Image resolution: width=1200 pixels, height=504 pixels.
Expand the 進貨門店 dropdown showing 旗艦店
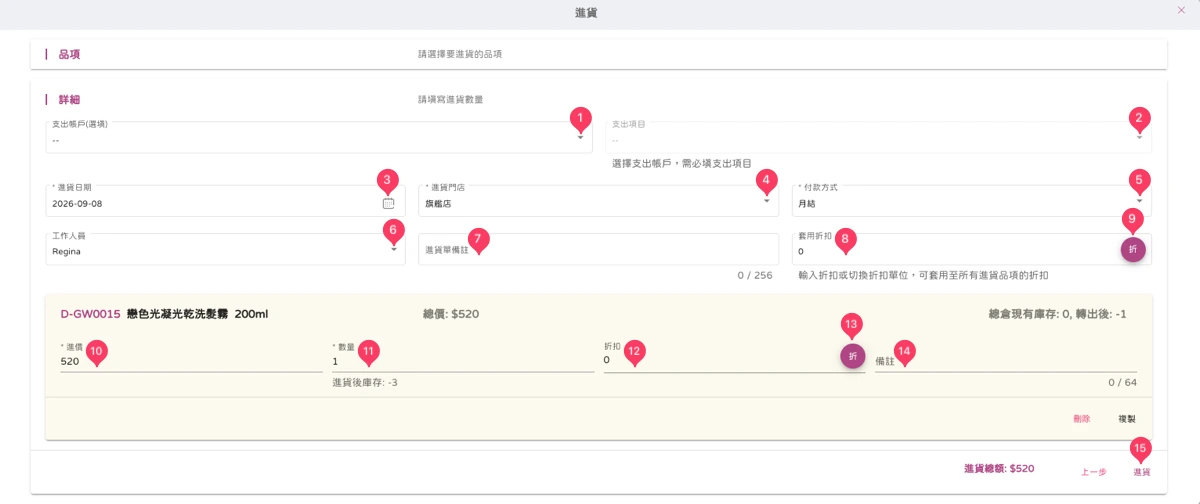coord(598,200)
